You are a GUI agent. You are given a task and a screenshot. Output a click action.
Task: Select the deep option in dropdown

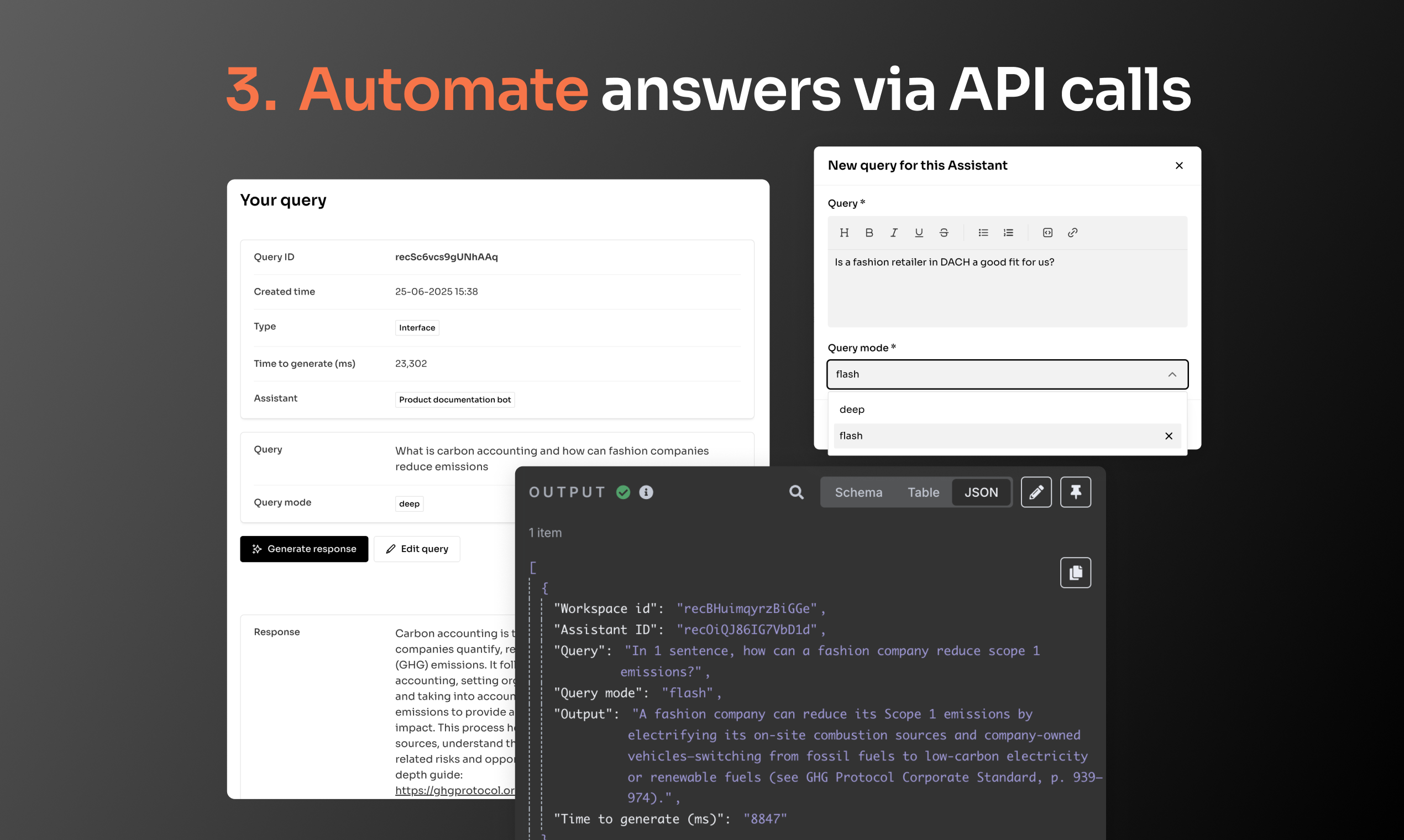click(x=852, y=410)
